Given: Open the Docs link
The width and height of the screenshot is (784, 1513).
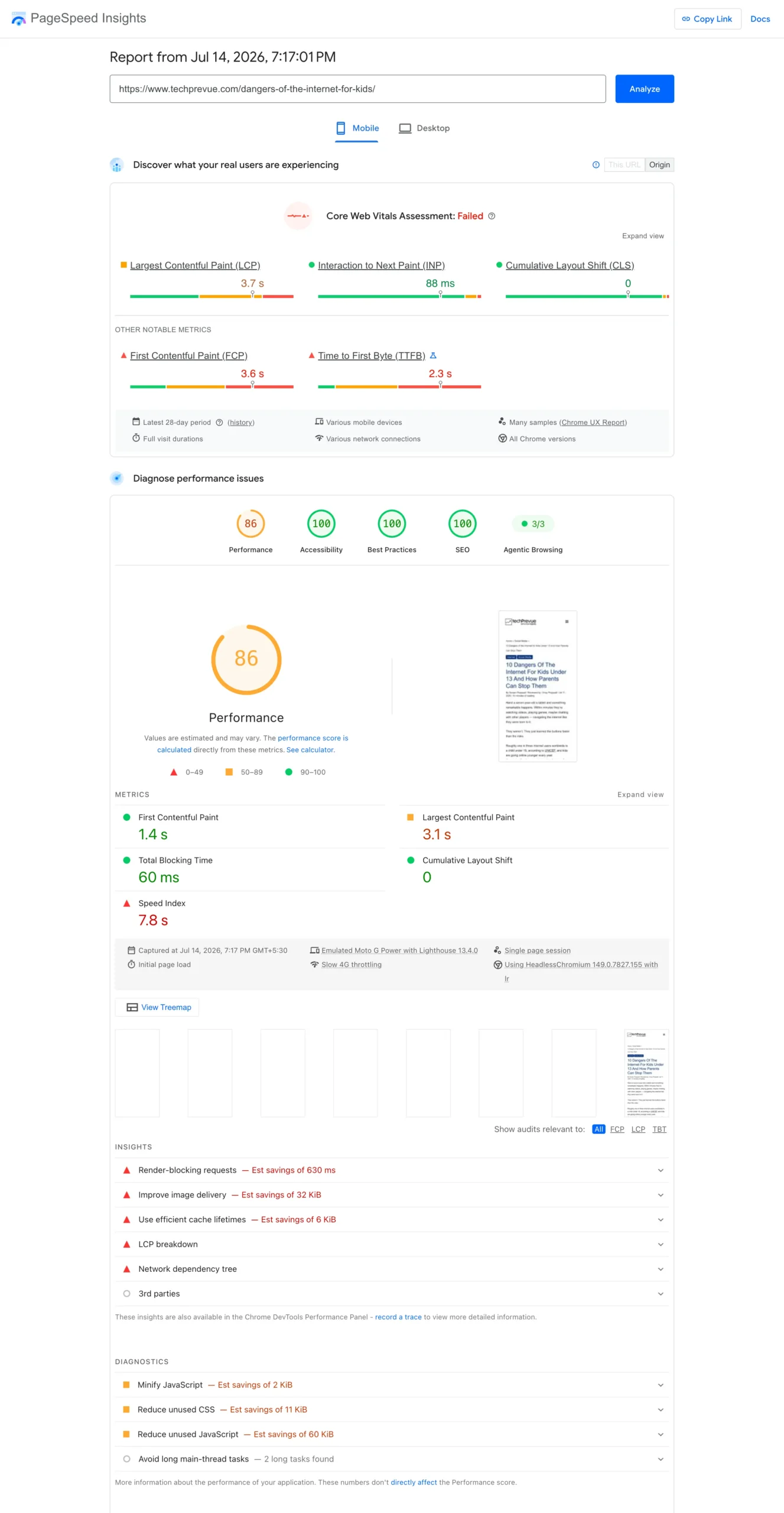Looking at the screenshot, I should (x=760, y=19).
